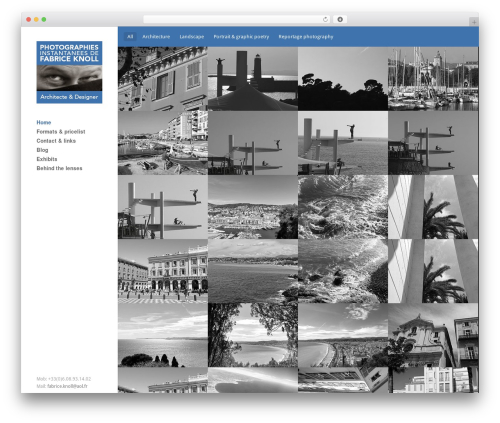Open Behind the lenses page
The height and width of the screenshot is (423, 500).
coord(59,168)
